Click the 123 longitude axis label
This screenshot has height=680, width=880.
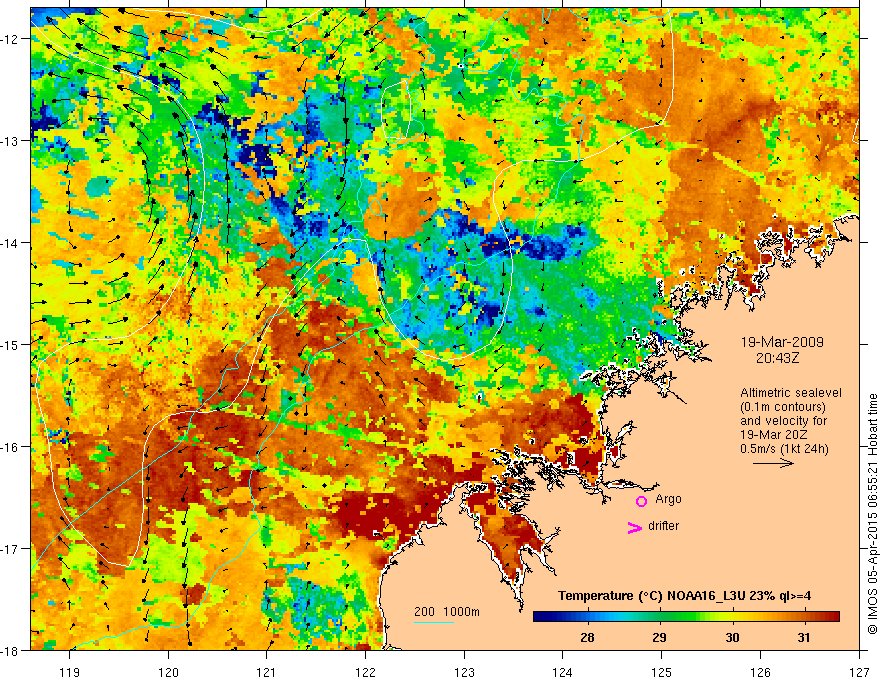click(464, 672)
